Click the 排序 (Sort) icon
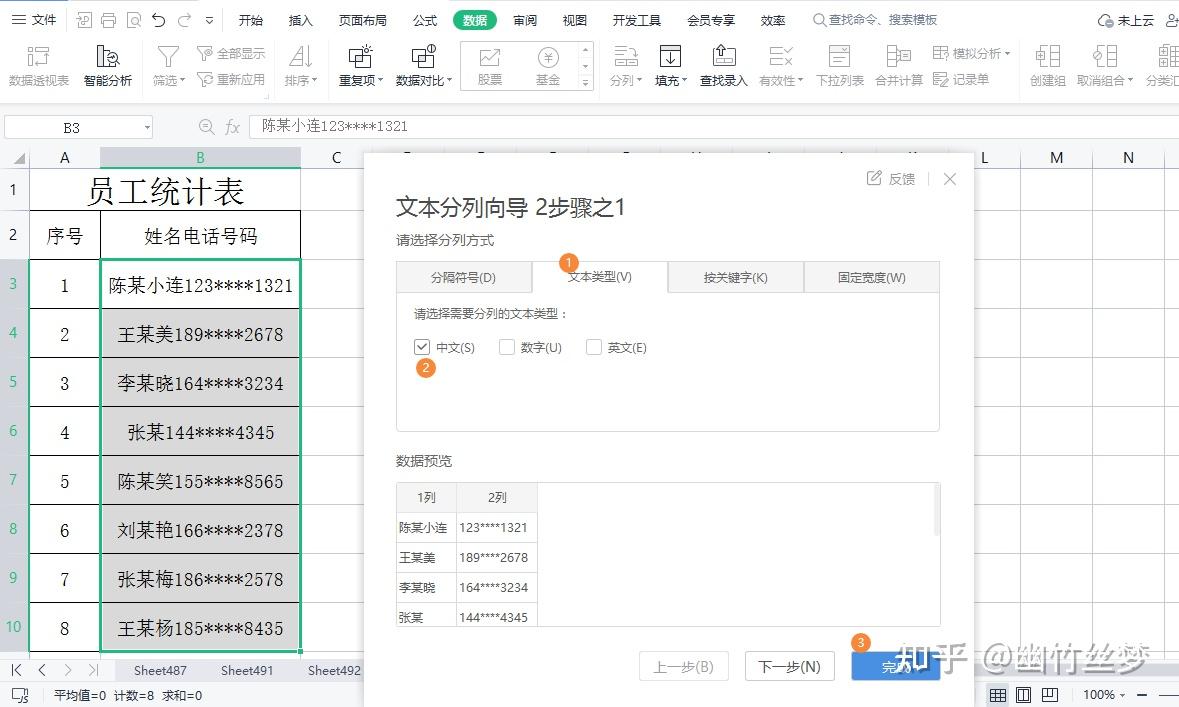 300,60
